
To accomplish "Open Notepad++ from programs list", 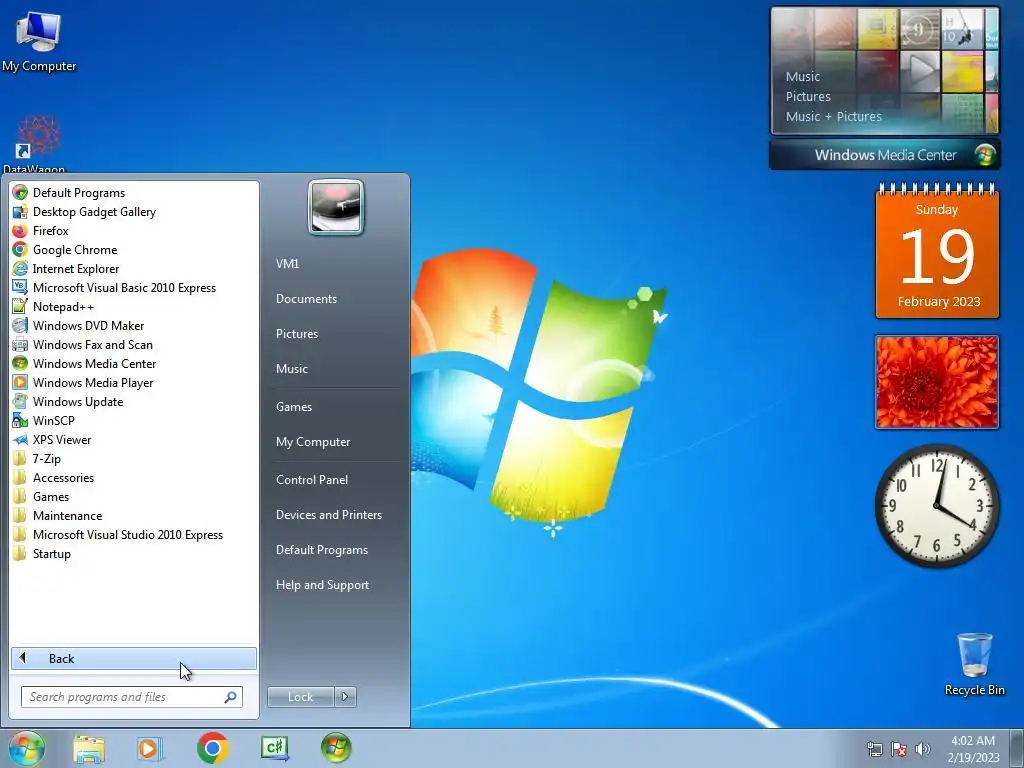I will [63, 306].
